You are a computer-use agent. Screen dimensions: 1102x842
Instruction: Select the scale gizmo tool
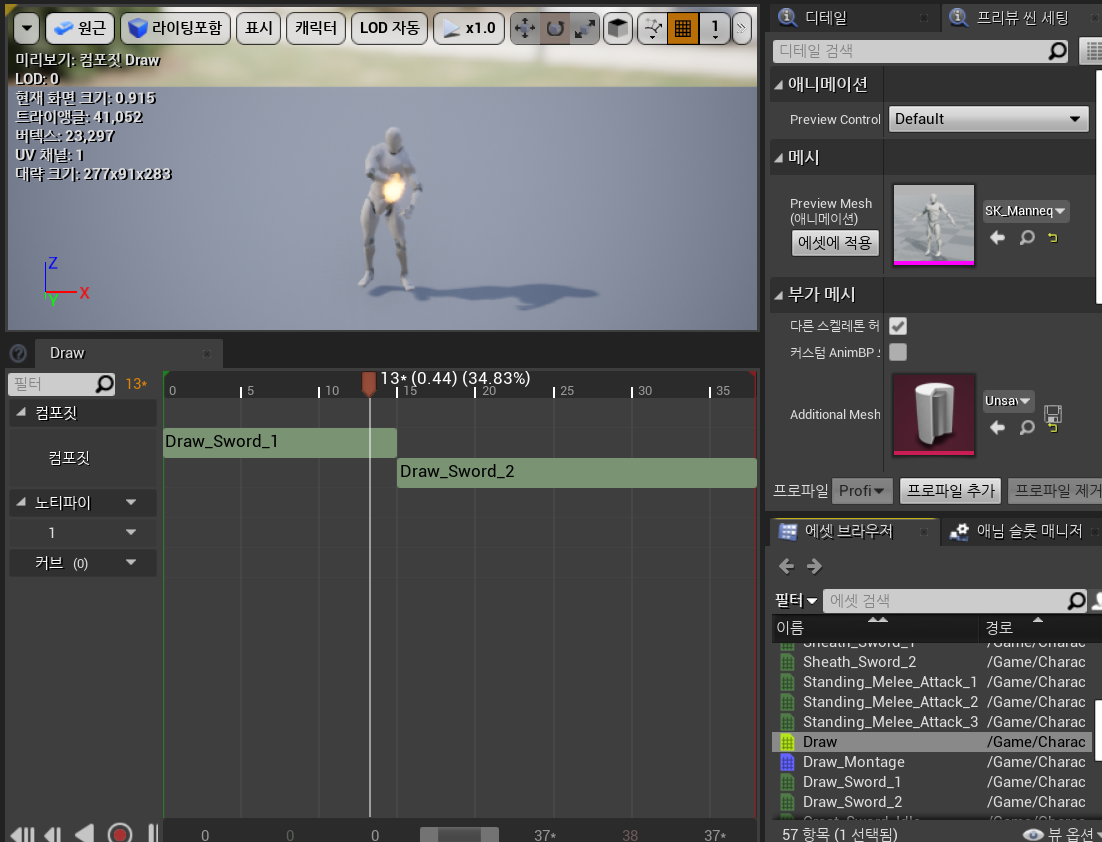pyautogui.click(x=585, y=28)
